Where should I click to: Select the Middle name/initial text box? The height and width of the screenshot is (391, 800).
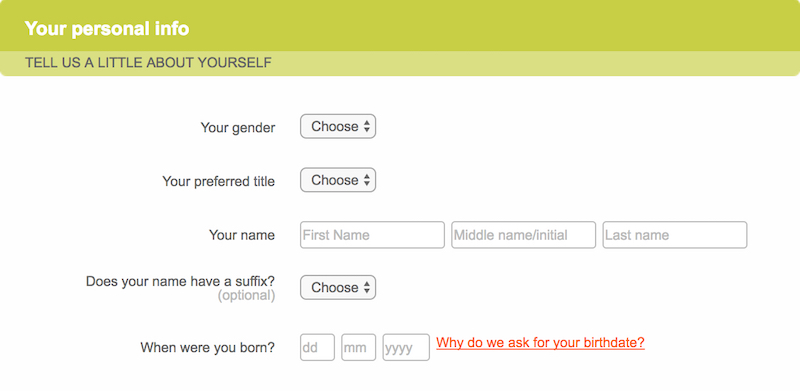tap(523, 235)
